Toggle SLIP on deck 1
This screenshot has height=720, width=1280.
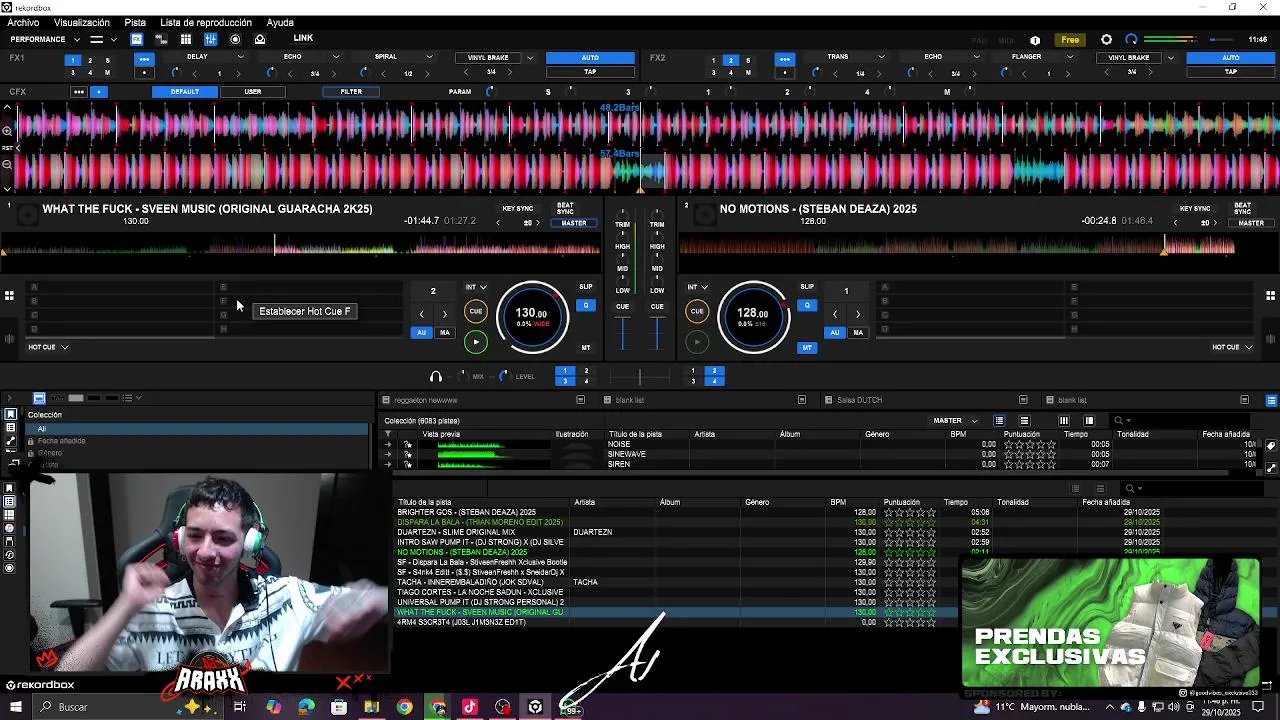[586, 287]
